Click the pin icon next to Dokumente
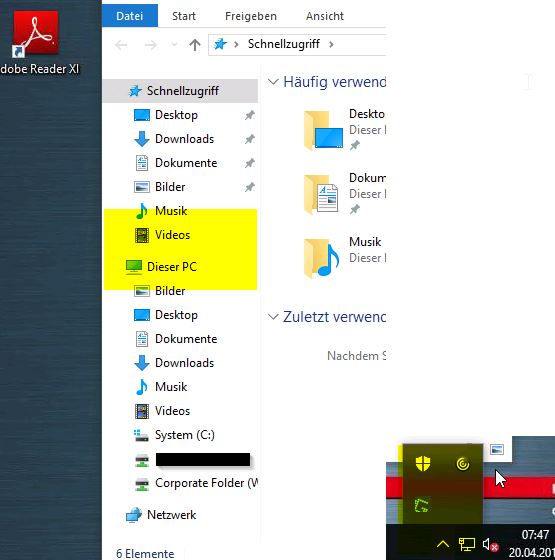 (x=249, y=163)
